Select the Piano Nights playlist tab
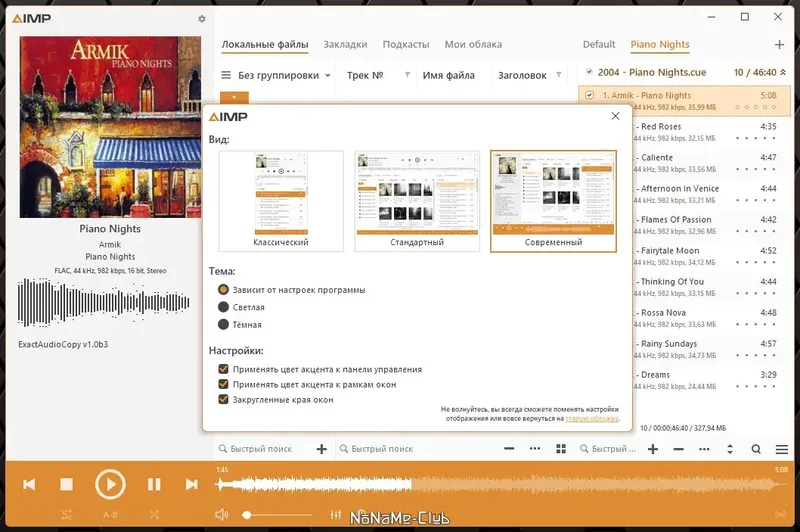800x532 pixels. tap(660, 44)
